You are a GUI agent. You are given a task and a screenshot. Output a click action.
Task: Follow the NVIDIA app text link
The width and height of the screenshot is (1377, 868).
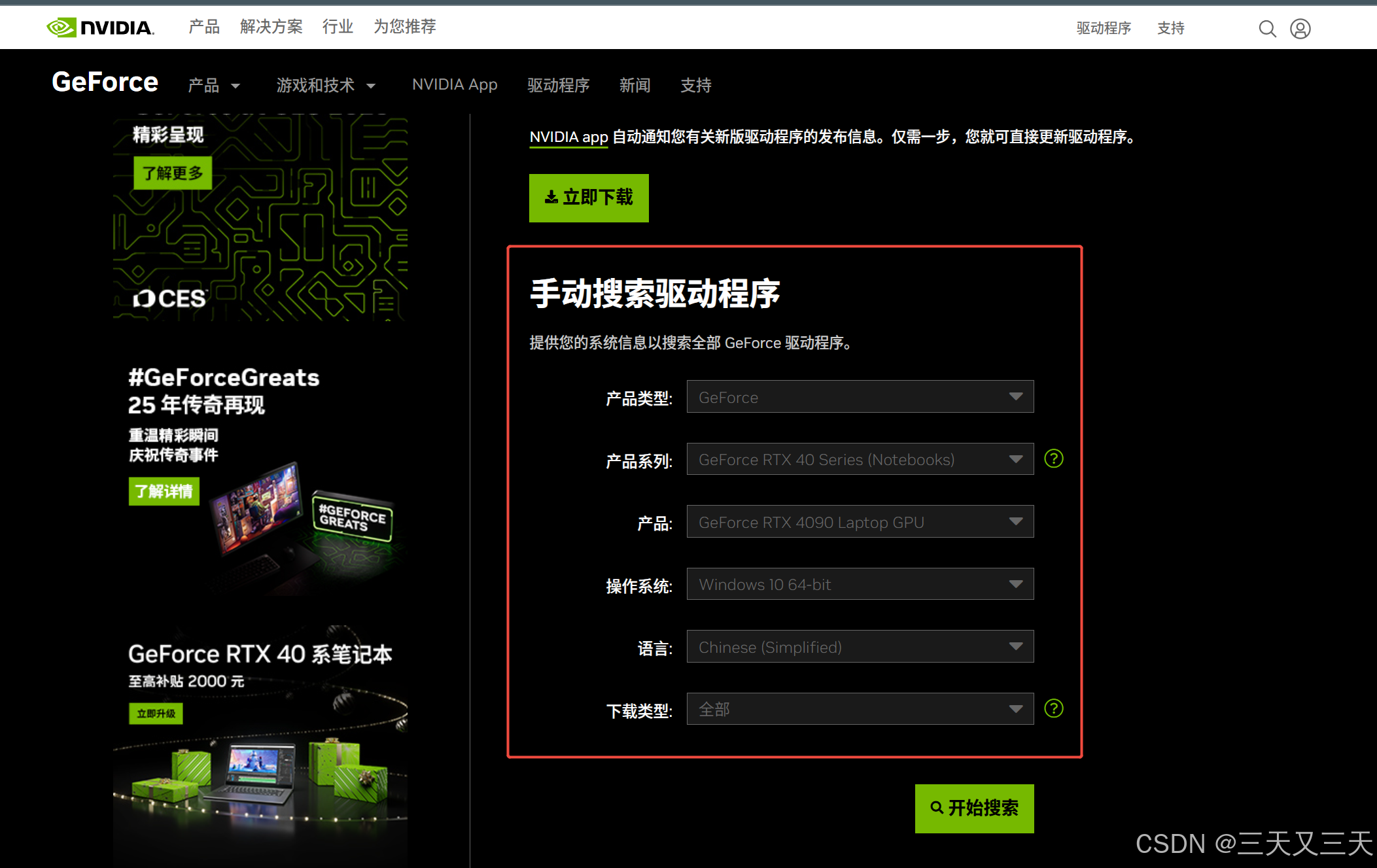(568, 137)
